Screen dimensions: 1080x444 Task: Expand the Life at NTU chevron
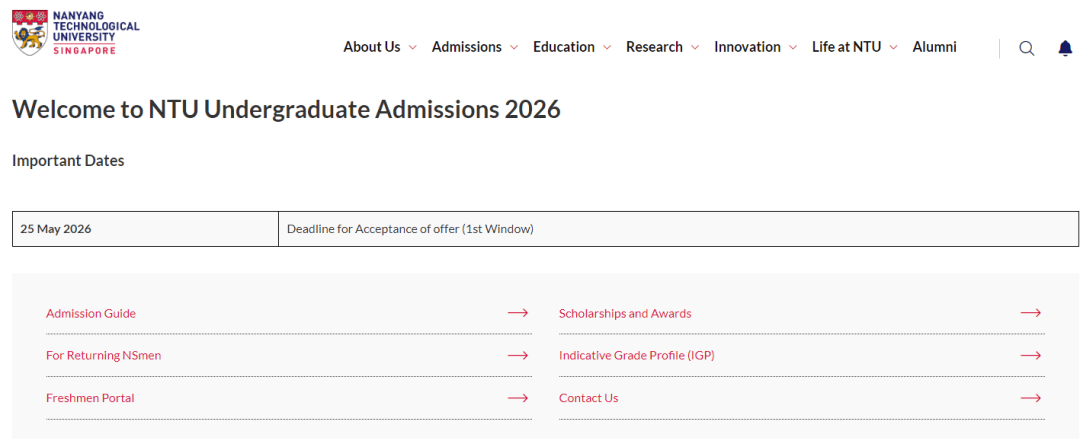pos(893,47)
